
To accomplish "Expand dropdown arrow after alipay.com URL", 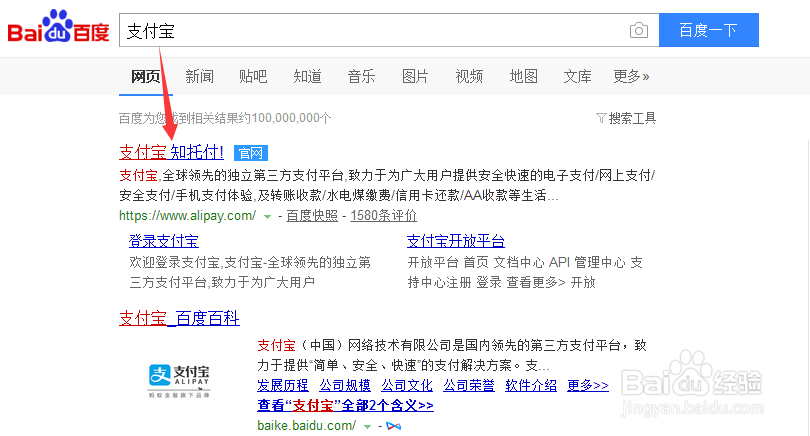I will pos(268,216).
